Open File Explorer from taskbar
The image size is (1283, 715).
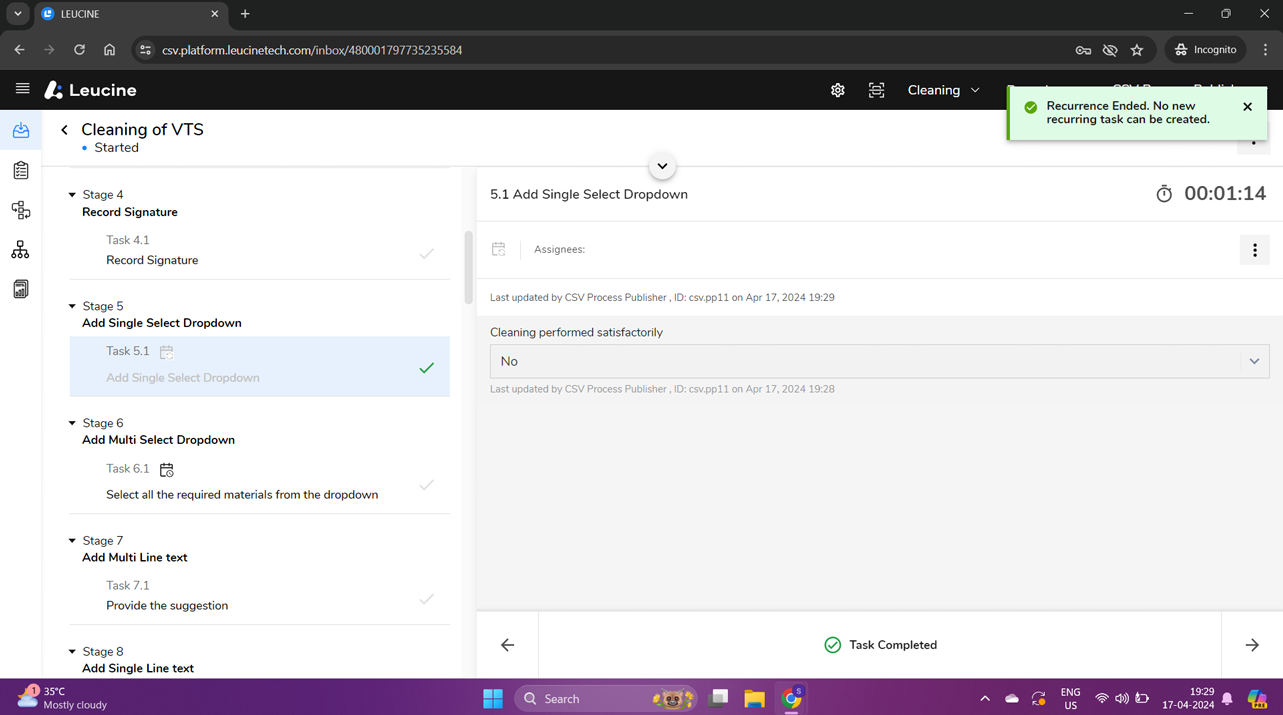tap(754, 698)
